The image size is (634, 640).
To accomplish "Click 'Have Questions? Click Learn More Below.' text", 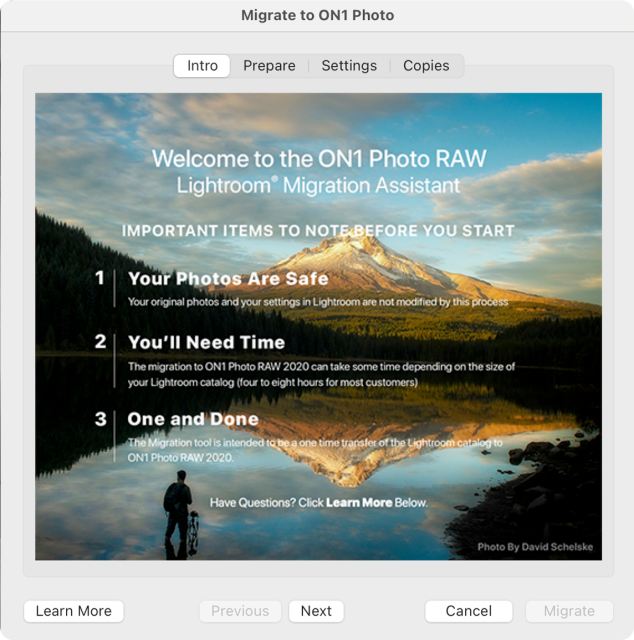I will tap(318, 502).
